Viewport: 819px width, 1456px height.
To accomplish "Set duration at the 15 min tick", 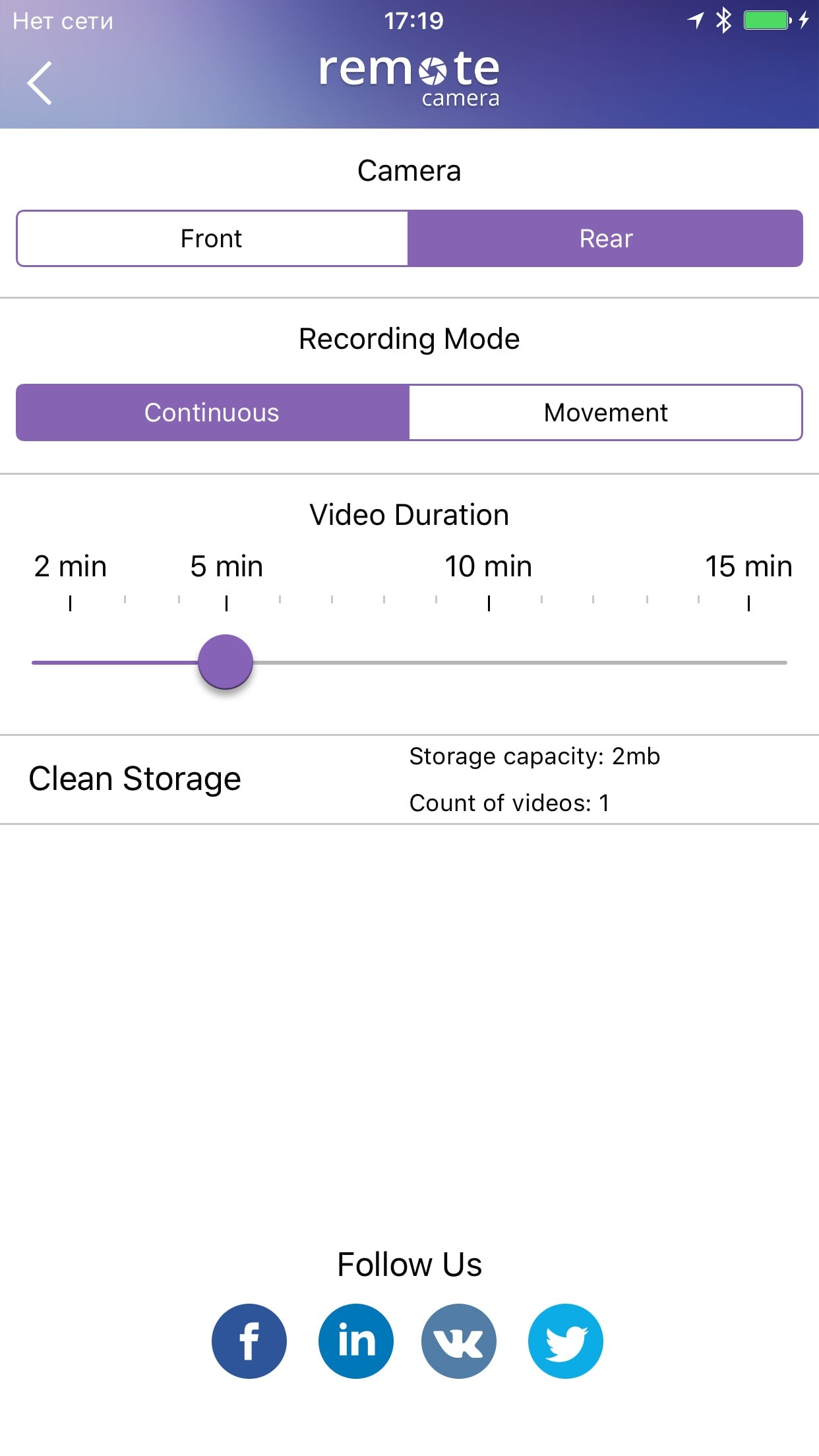I will (x=748, y=662).
